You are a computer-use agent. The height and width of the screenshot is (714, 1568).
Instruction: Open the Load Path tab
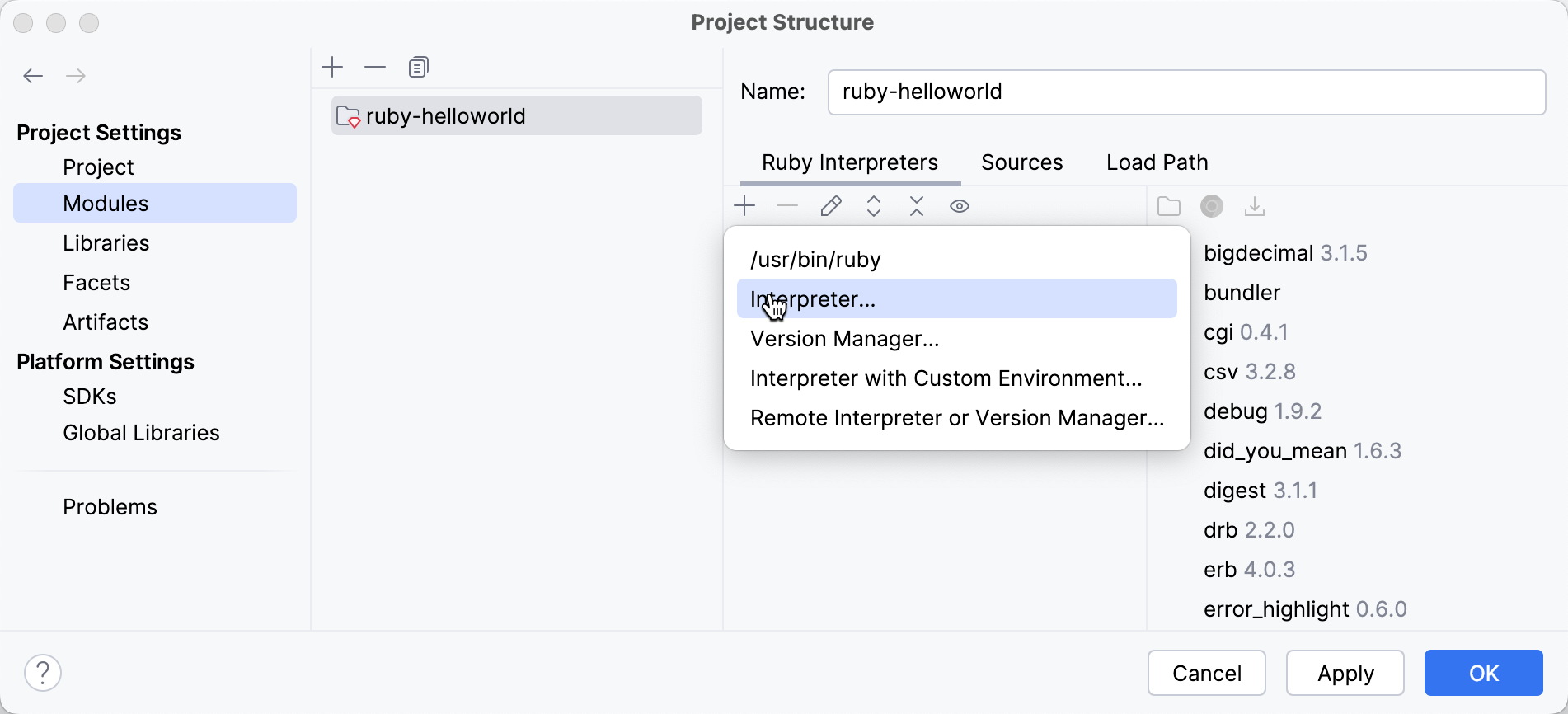pyautogui.click(x=1157, y=162)
